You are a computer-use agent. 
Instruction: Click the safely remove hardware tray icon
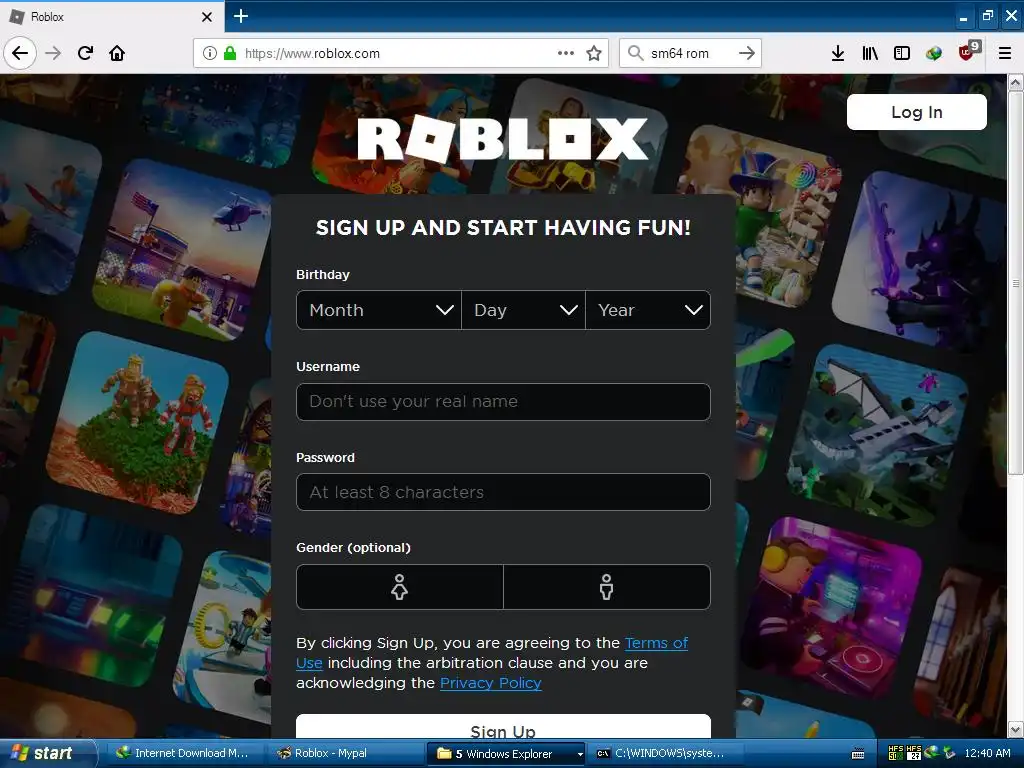coord(949,753)
